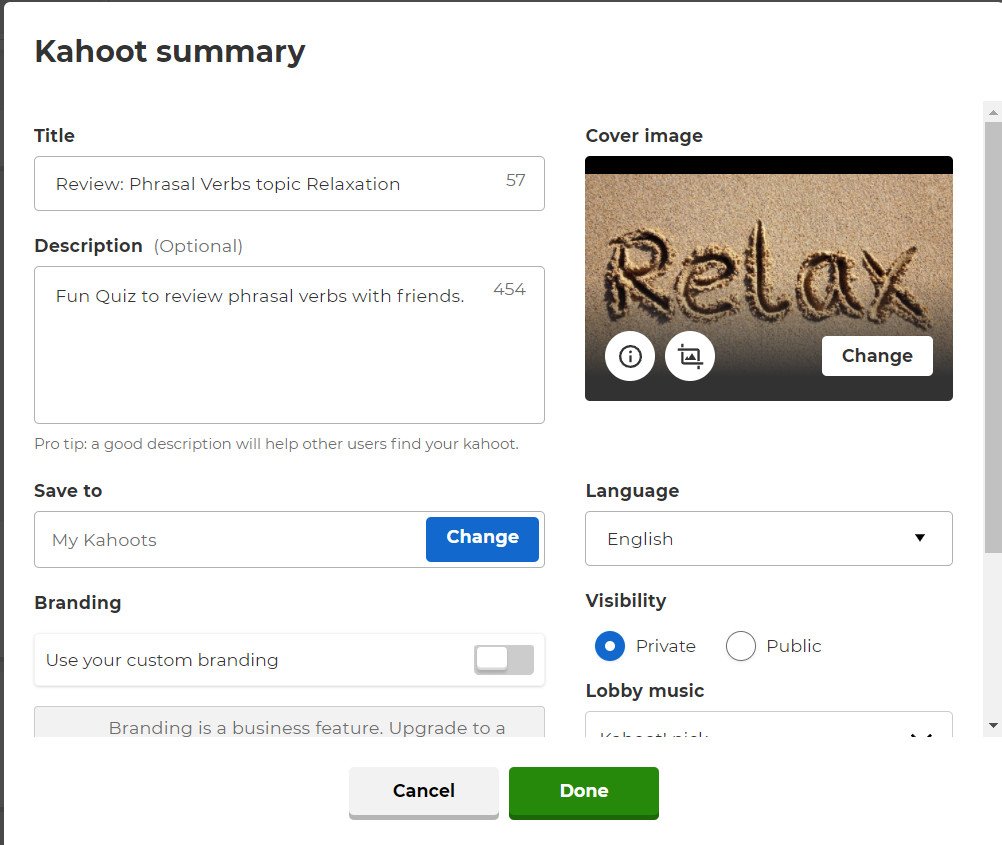Click the scrollbar down arrow
This screenshot has width=1002, height=845.
(x=992, y=725)
